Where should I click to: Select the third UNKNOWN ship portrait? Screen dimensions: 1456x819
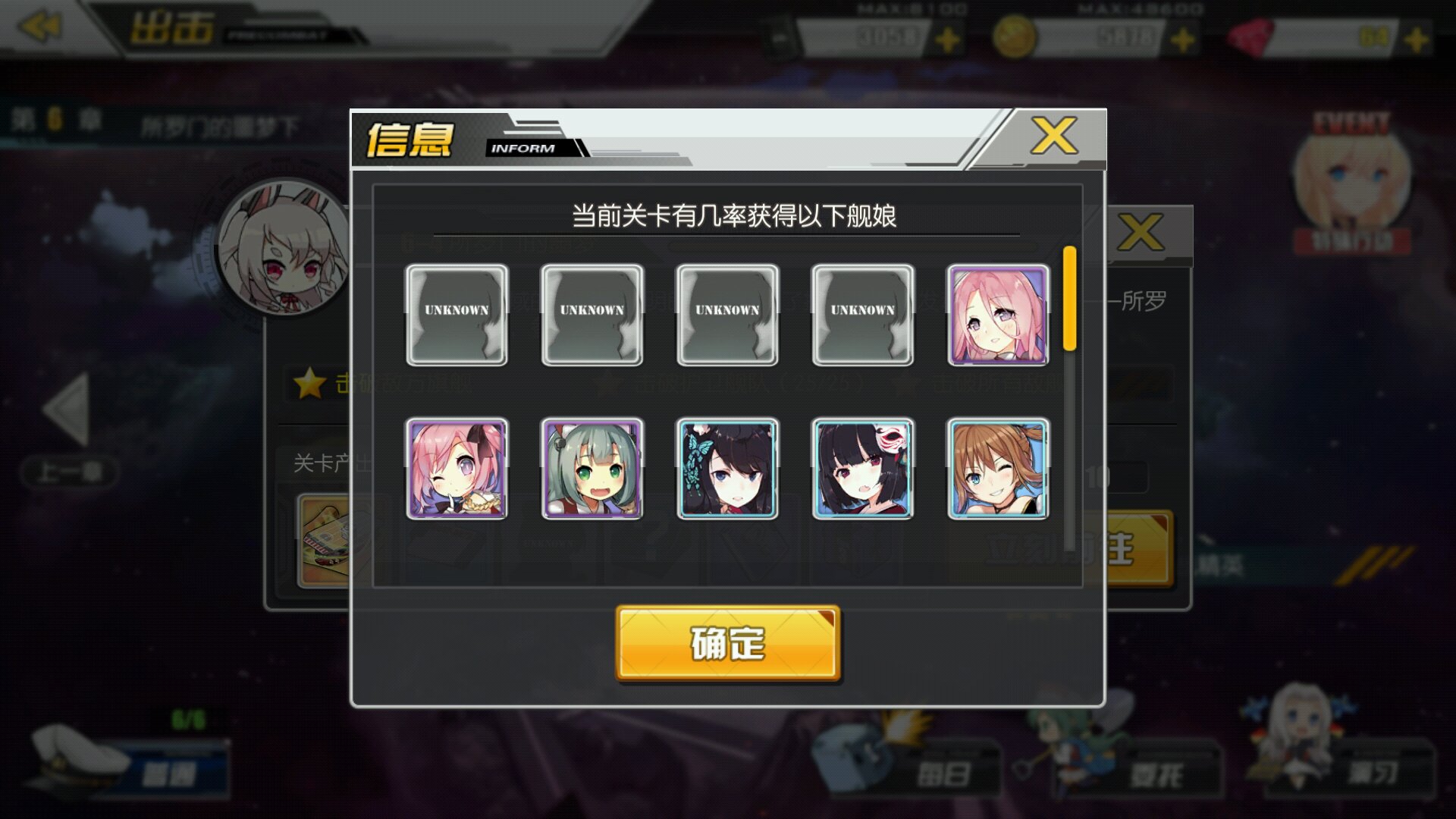727,315
